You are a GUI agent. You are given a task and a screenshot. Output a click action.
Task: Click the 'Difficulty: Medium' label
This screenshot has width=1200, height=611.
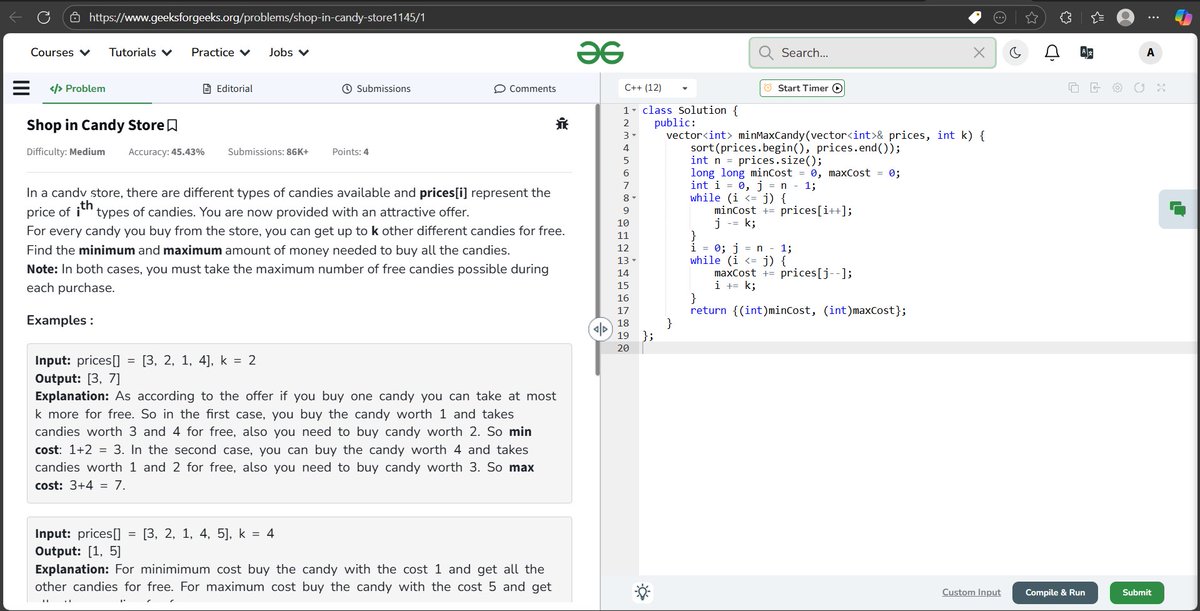(66, 152)
